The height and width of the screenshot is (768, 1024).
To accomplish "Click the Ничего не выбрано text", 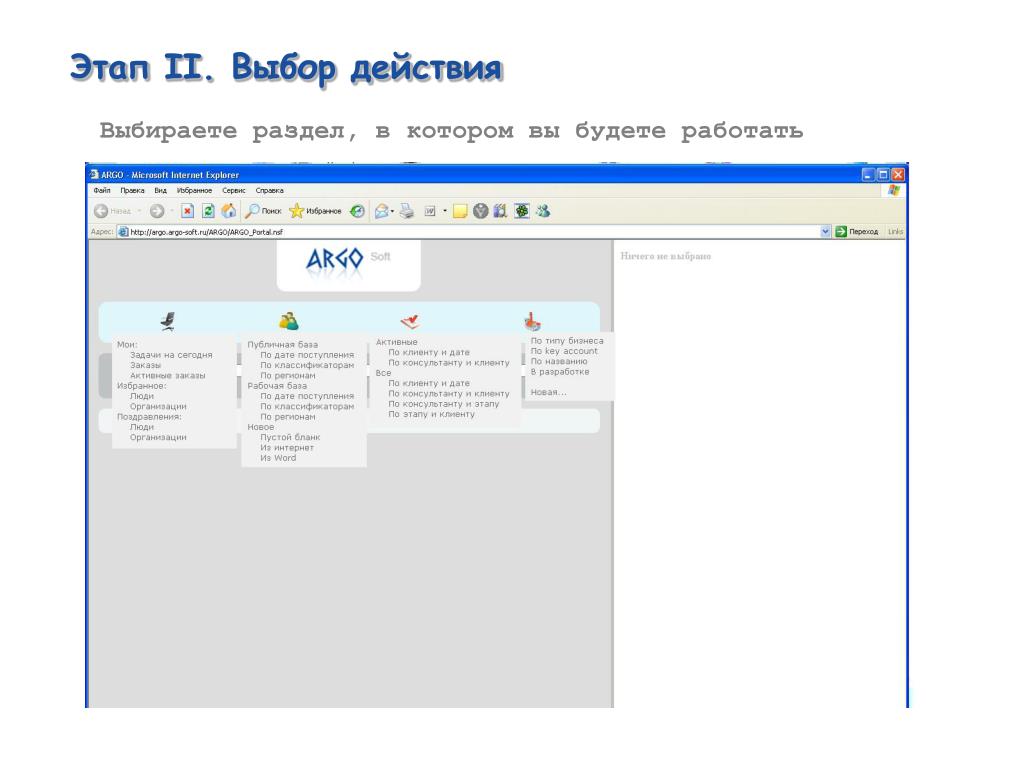I will 665,256.
